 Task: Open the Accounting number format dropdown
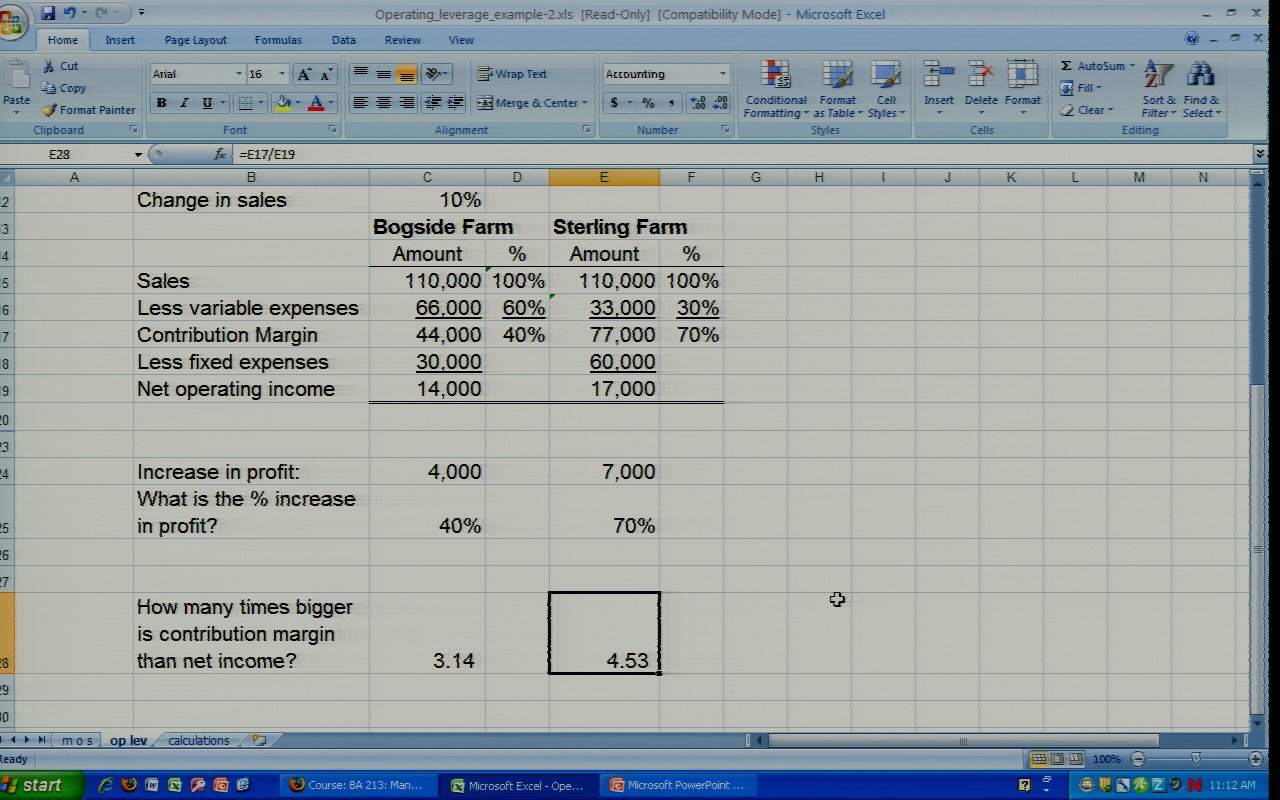tap(722, 74)
